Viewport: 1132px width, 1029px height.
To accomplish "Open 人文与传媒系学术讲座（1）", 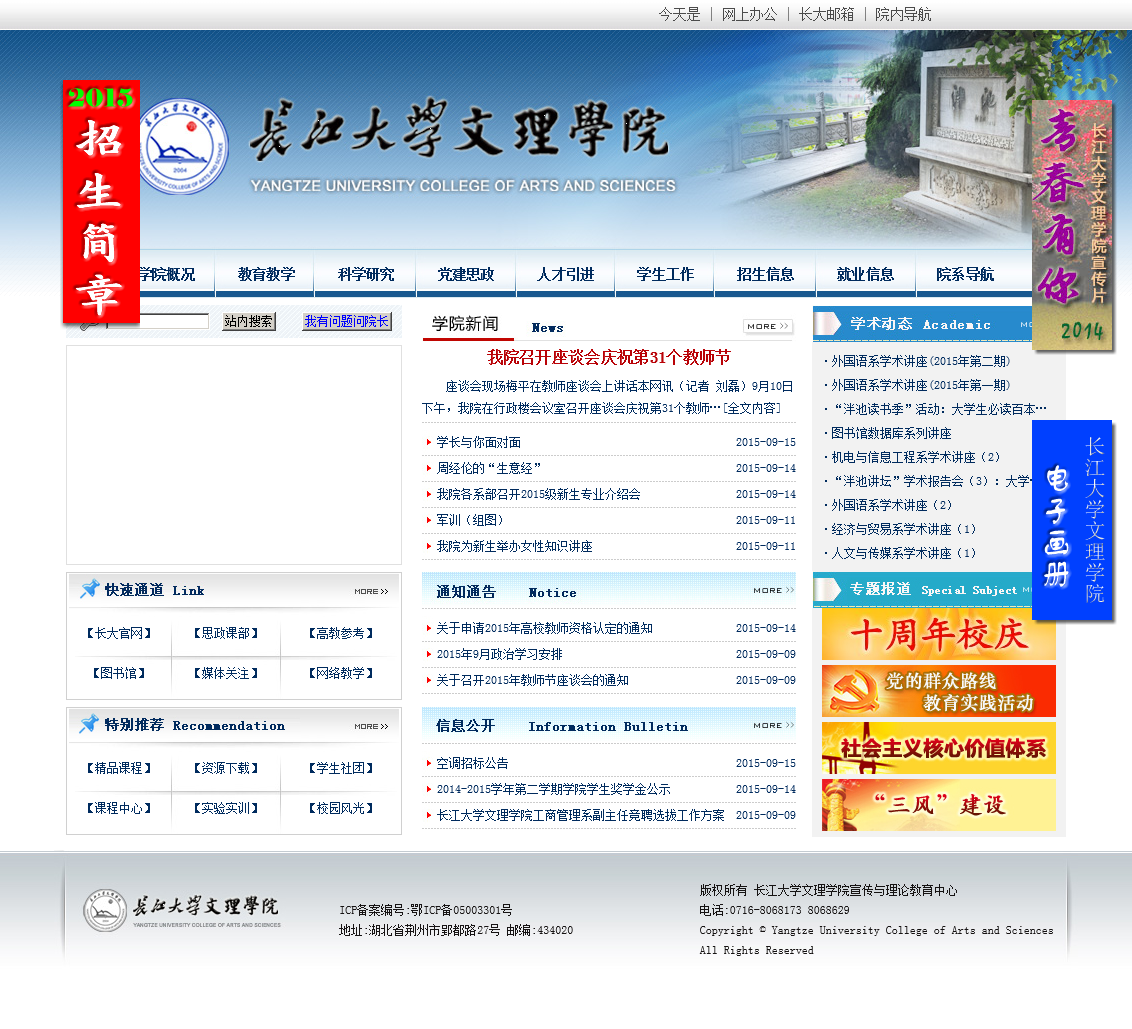I will point(903,553).
